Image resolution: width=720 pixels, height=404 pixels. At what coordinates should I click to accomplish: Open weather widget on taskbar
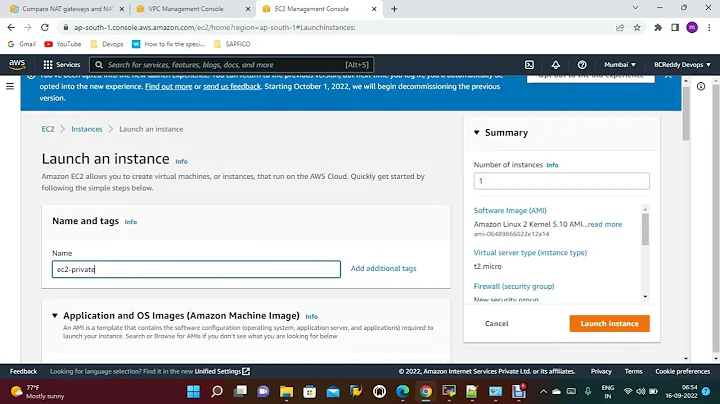point(38,392)
